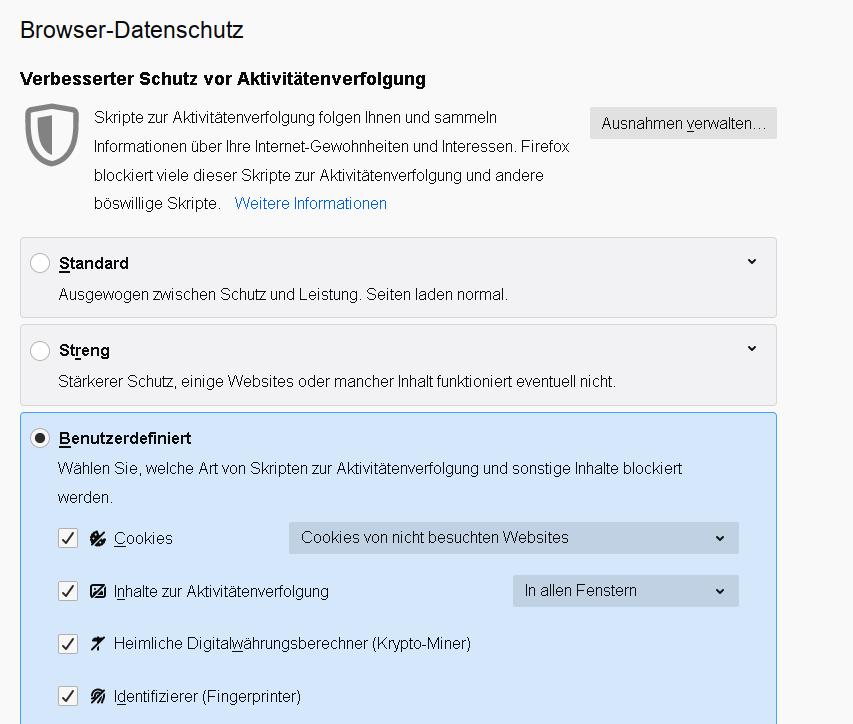Click the Krypto-Miner pickaxe icon

pos(98,644)
